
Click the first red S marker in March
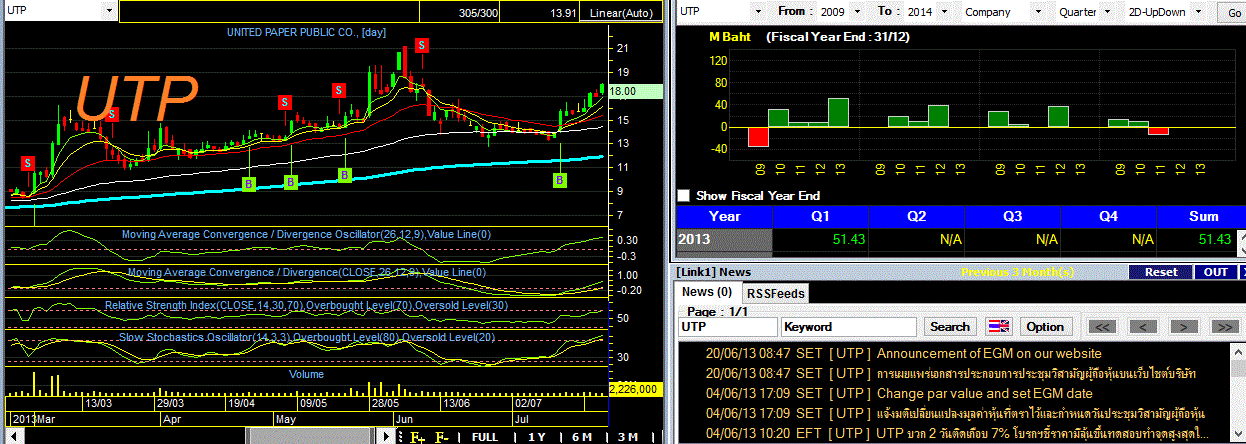point(27,162)
